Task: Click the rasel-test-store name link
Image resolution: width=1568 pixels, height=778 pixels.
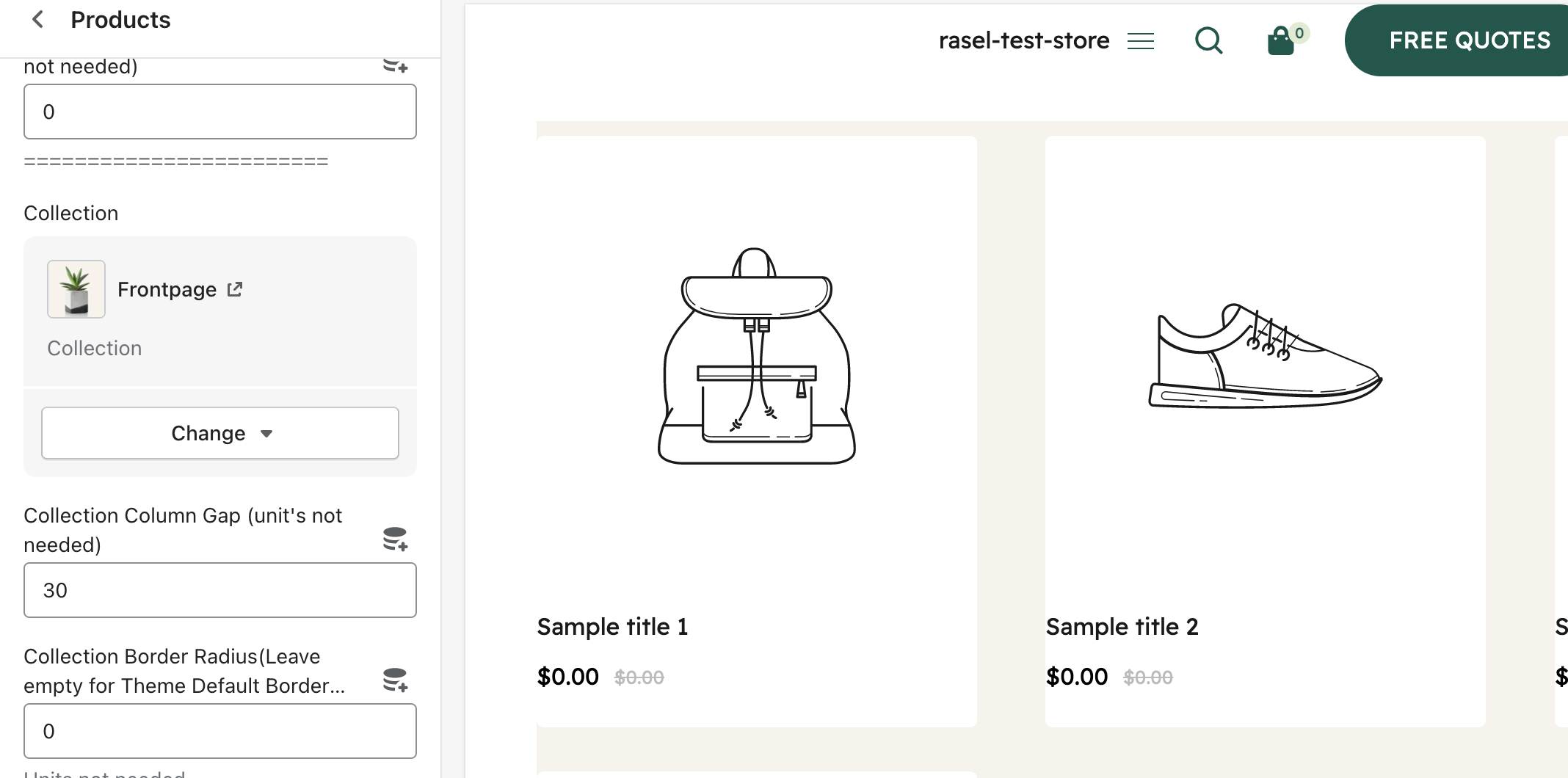Action: [x=1024, y=40]
